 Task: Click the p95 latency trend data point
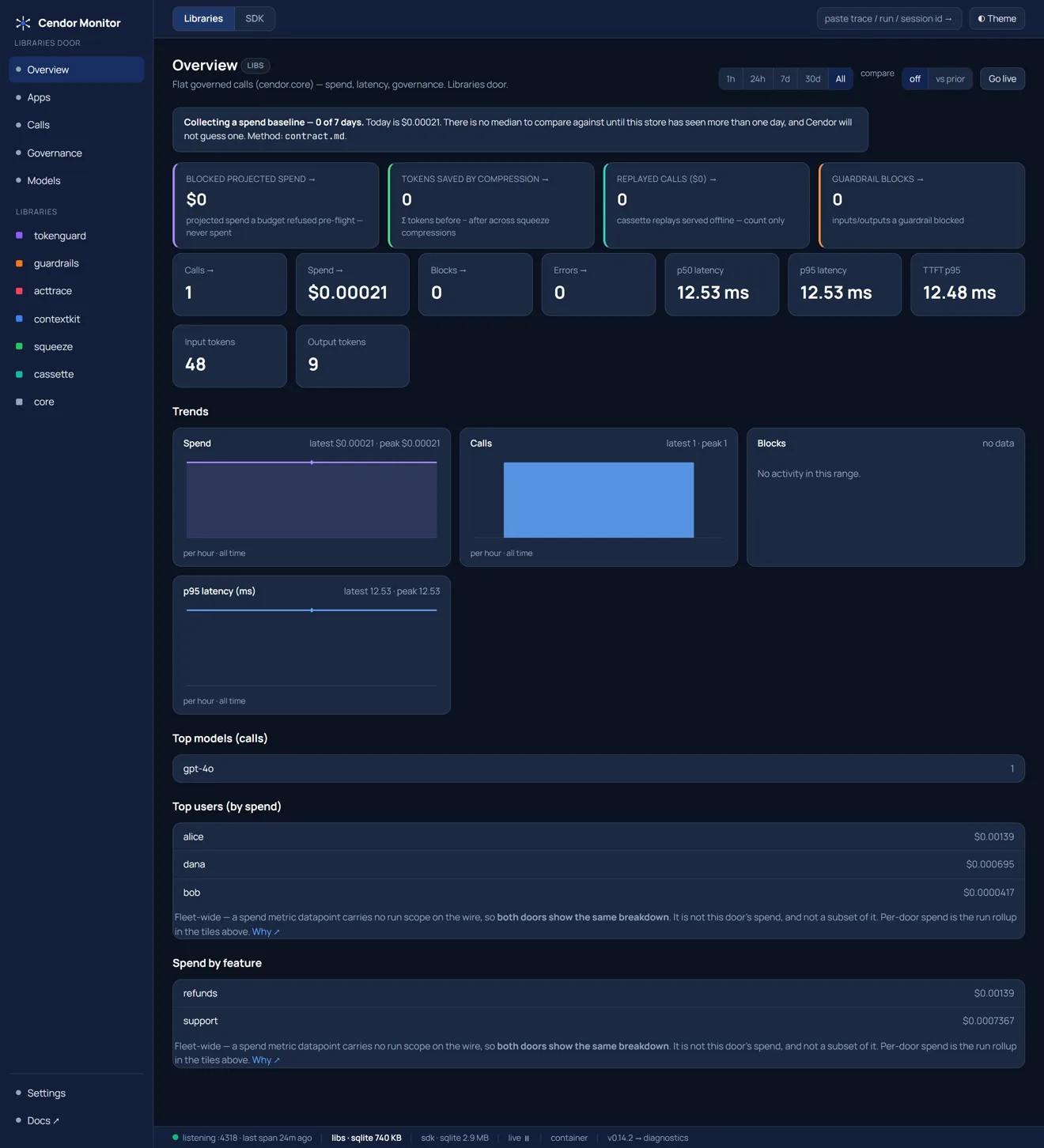pyautogui.click(x=312, y=610)
